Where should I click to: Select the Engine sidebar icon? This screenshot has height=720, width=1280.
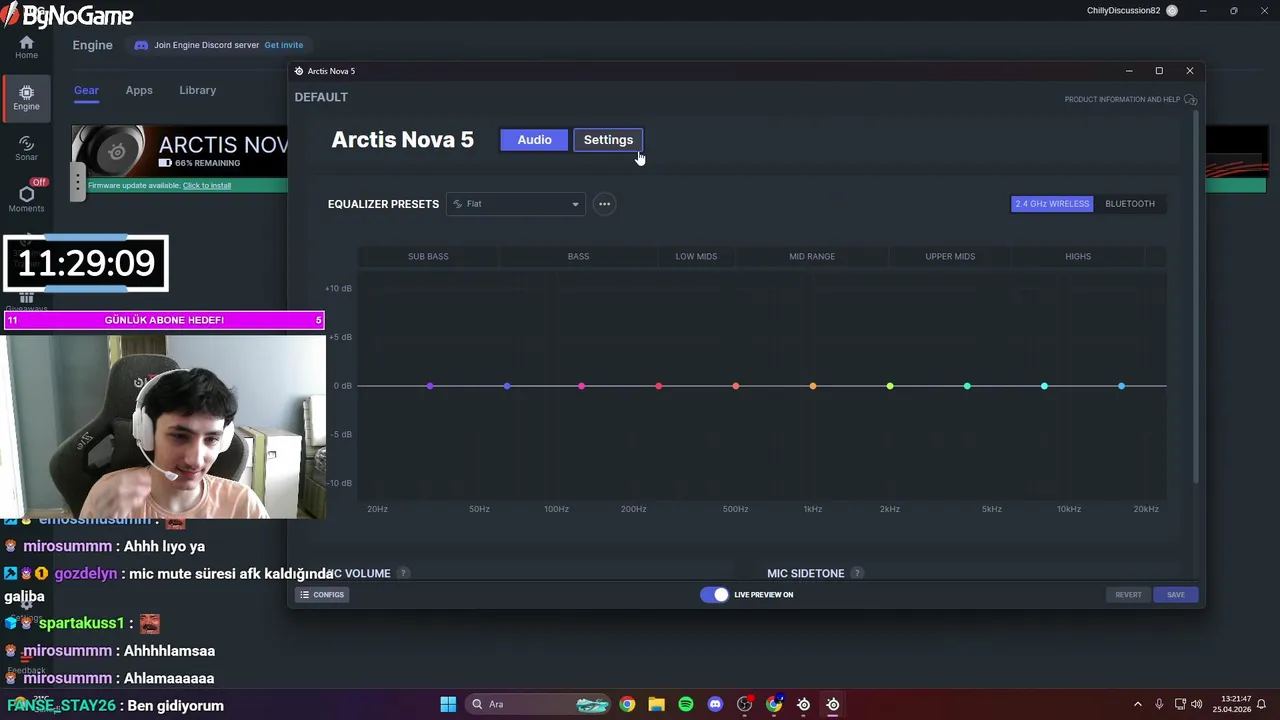(26, 97)
